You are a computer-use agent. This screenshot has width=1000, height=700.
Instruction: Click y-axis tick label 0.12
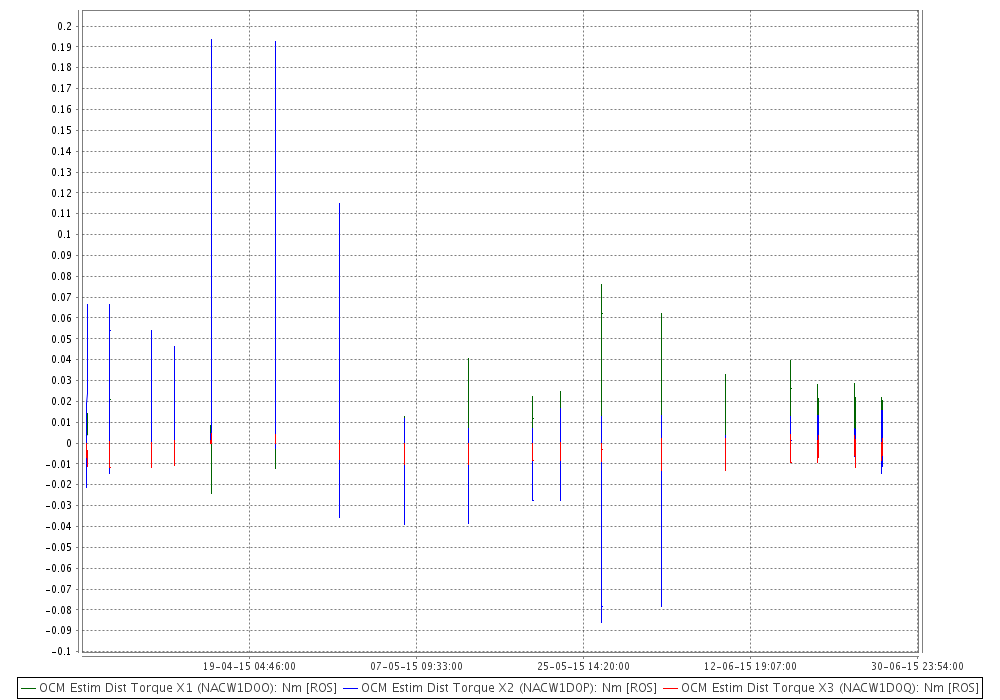[x=62, y=193]
